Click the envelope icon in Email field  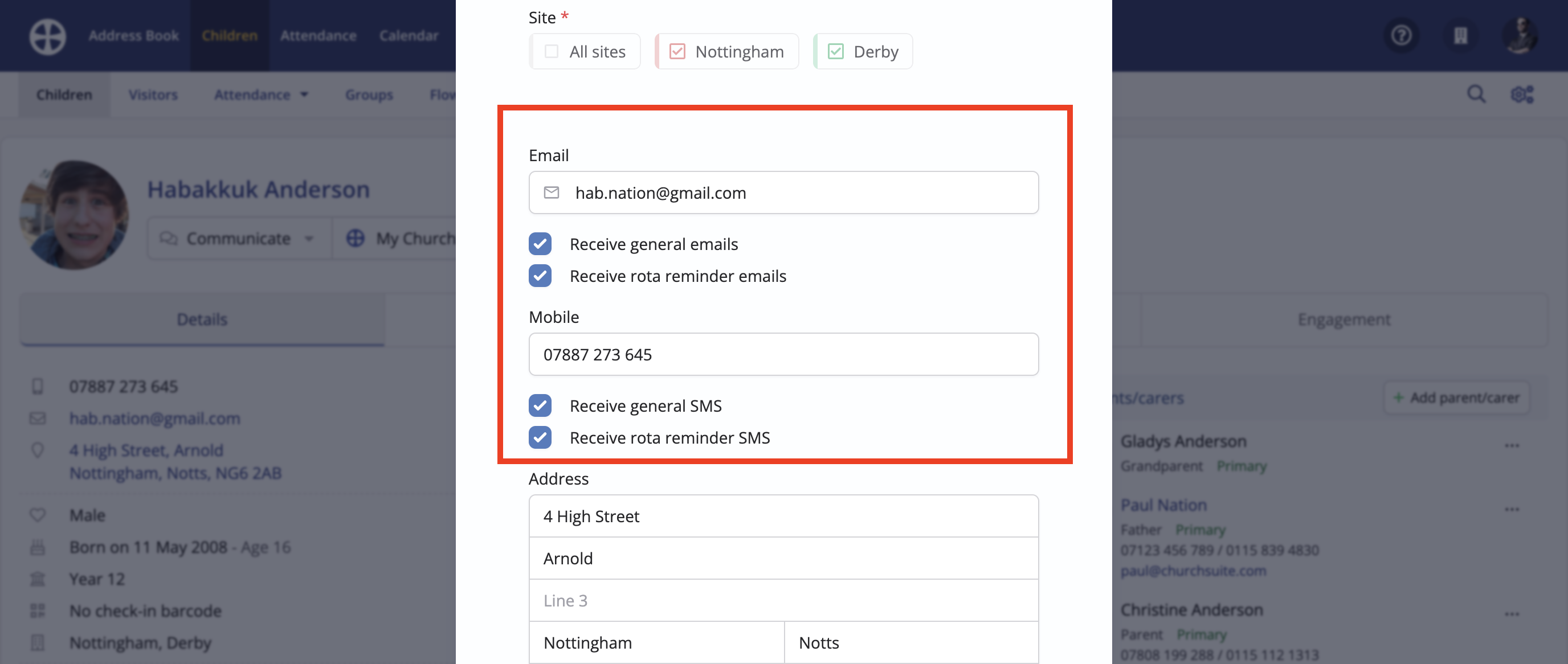(552, 193)
